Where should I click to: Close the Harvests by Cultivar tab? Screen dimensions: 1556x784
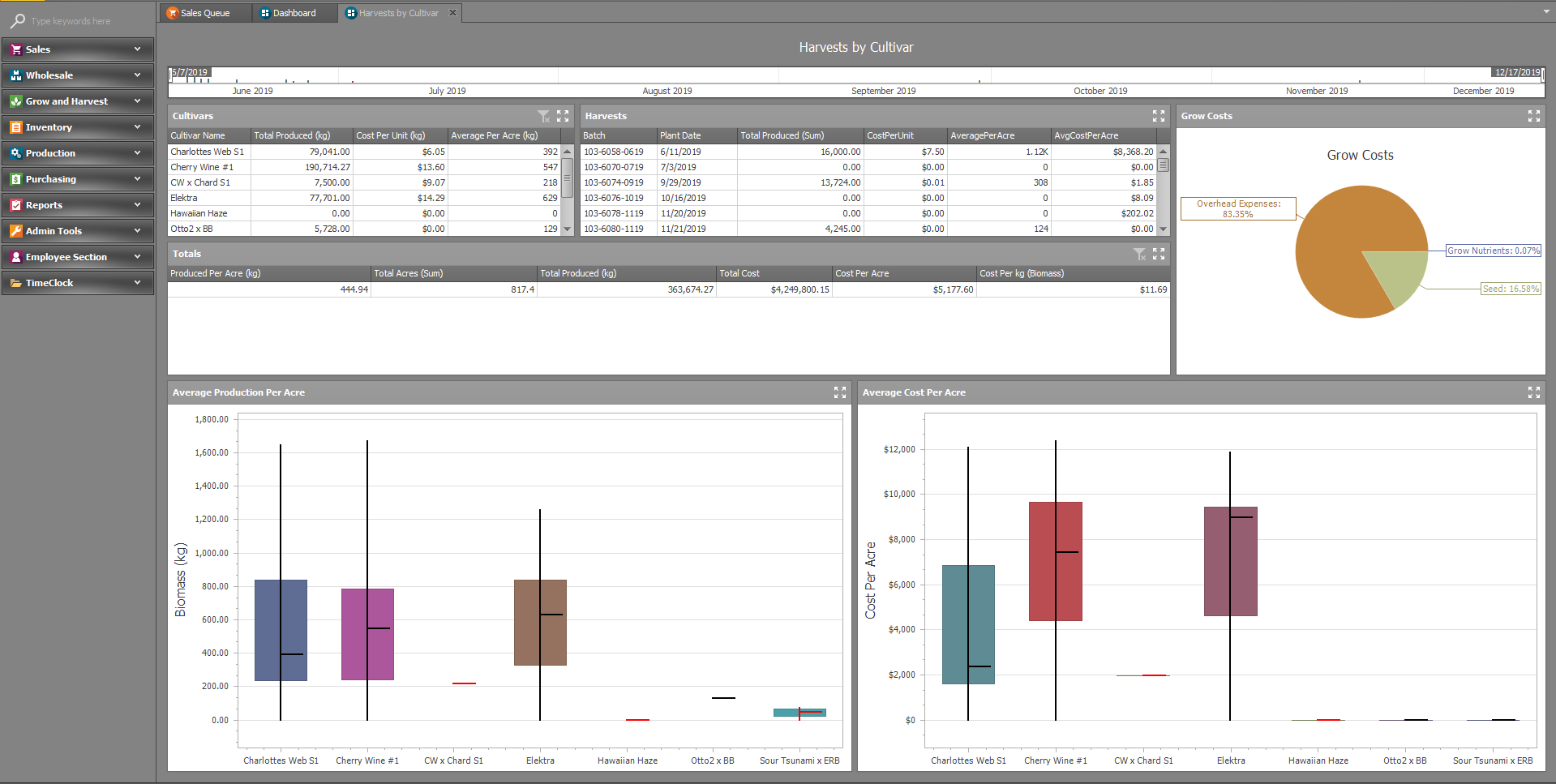(453, 13)
